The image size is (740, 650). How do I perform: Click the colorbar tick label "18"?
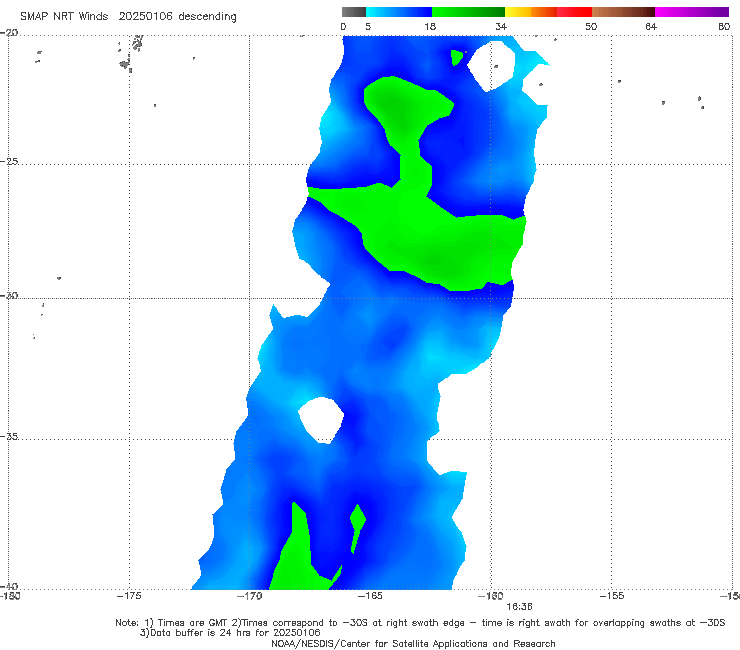430,26
